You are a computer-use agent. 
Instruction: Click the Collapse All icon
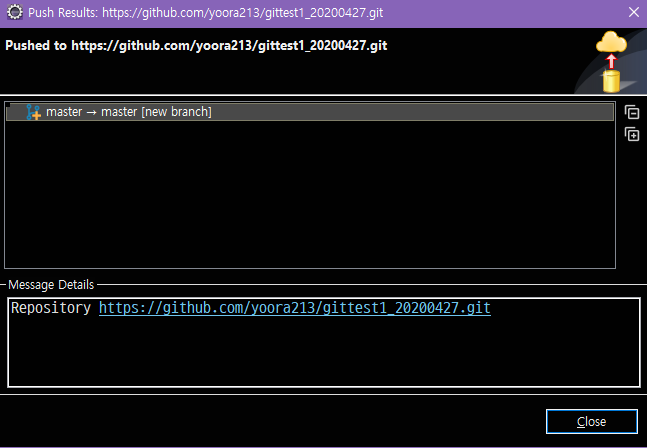[632, 112]
